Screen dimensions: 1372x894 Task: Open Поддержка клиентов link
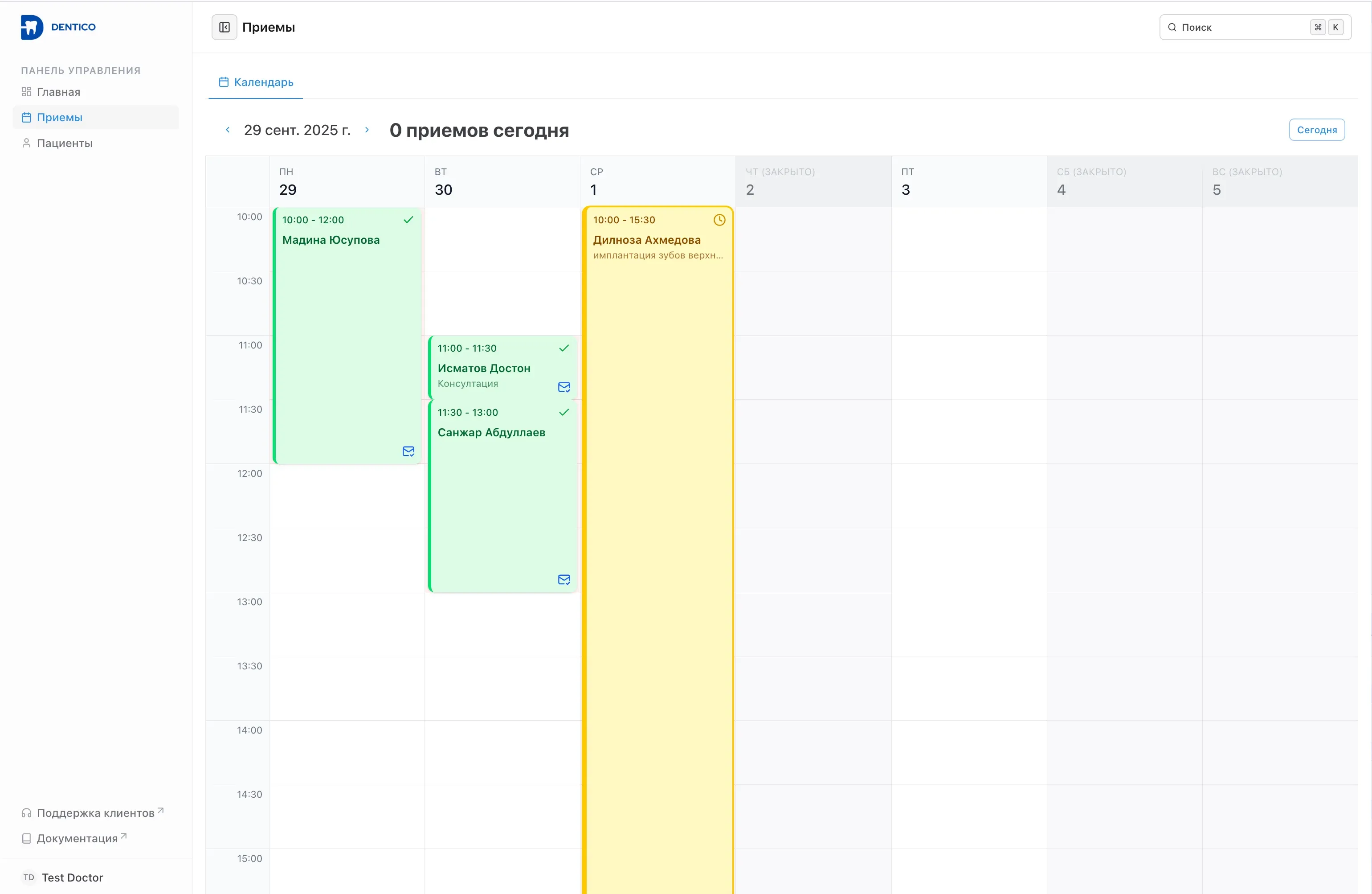(x=95, y=813)
